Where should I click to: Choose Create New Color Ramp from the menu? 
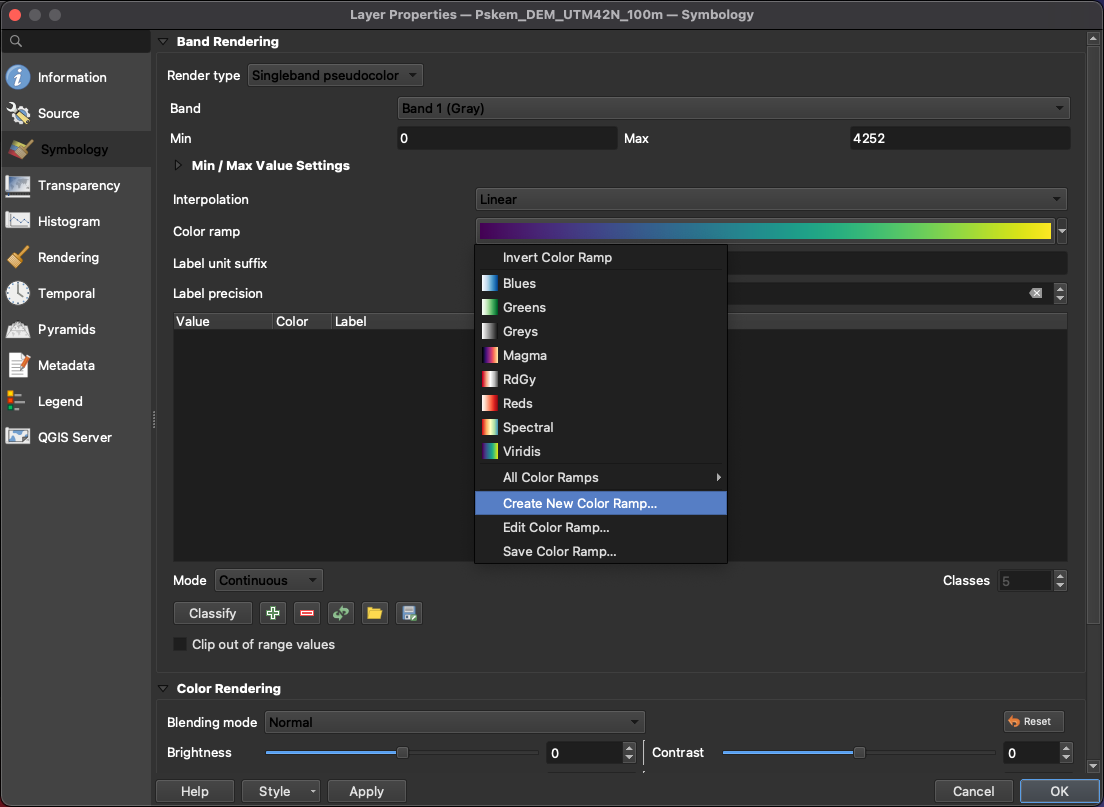pyautogui.click(x=580, y=503)
